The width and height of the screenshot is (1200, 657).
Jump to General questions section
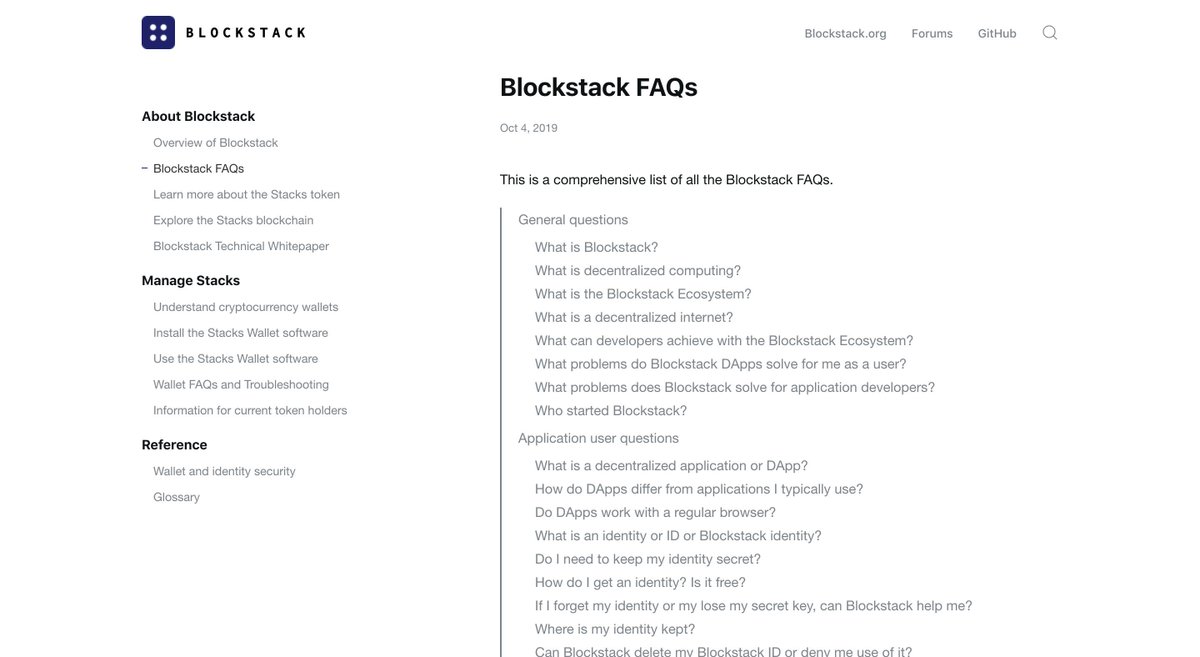click(x=573, y=220)
